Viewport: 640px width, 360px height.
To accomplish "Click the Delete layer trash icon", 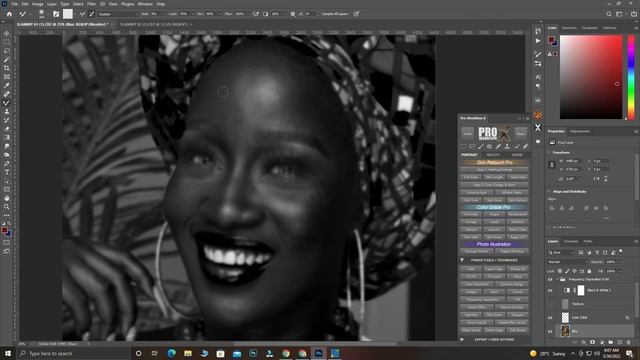I will (629, 342).
